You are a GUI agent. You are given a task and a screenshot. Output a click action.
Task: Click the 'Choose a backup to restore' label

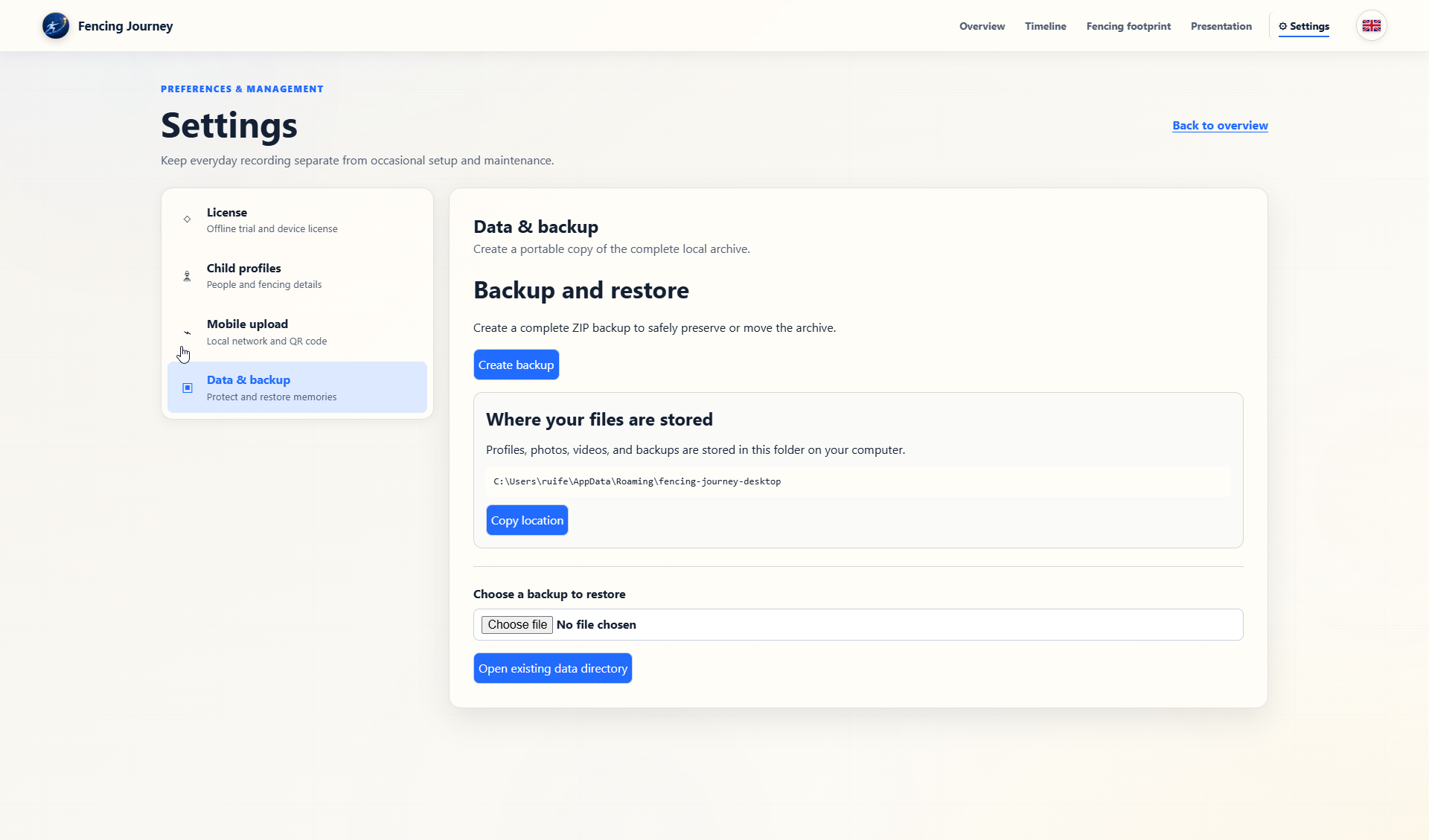point(549,594)
